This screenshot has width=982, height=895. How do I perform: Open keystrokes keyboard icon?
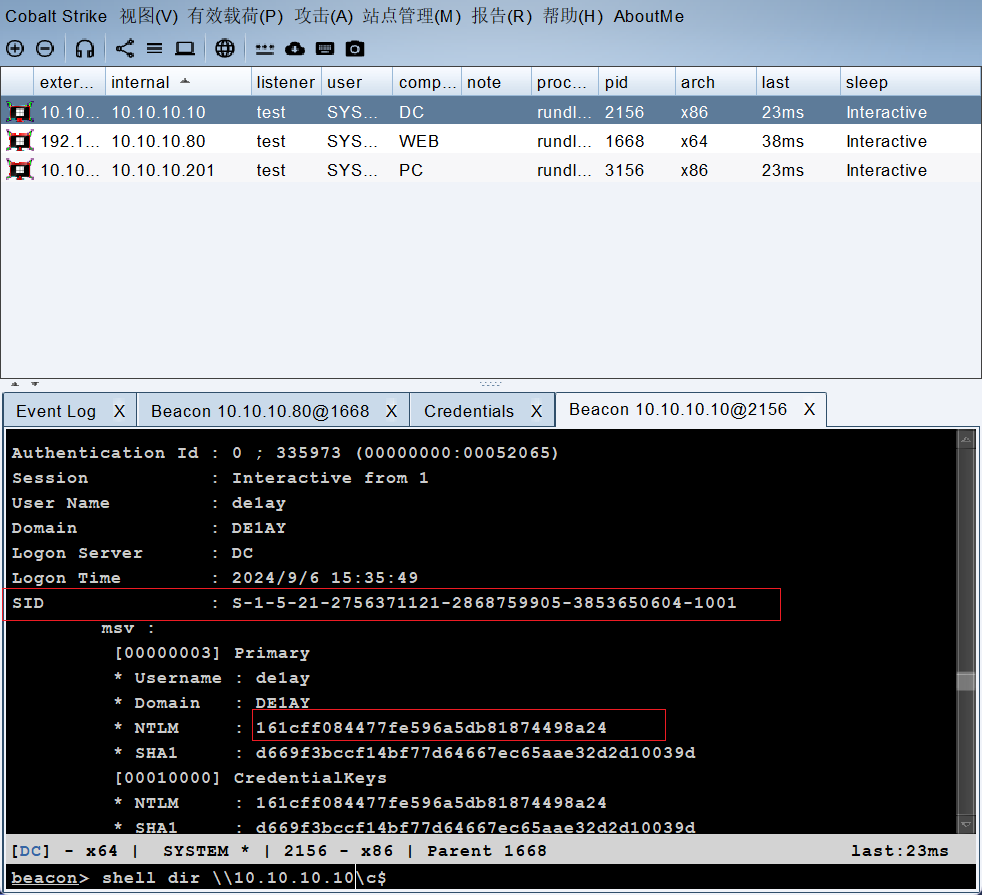tap(325, 48)
